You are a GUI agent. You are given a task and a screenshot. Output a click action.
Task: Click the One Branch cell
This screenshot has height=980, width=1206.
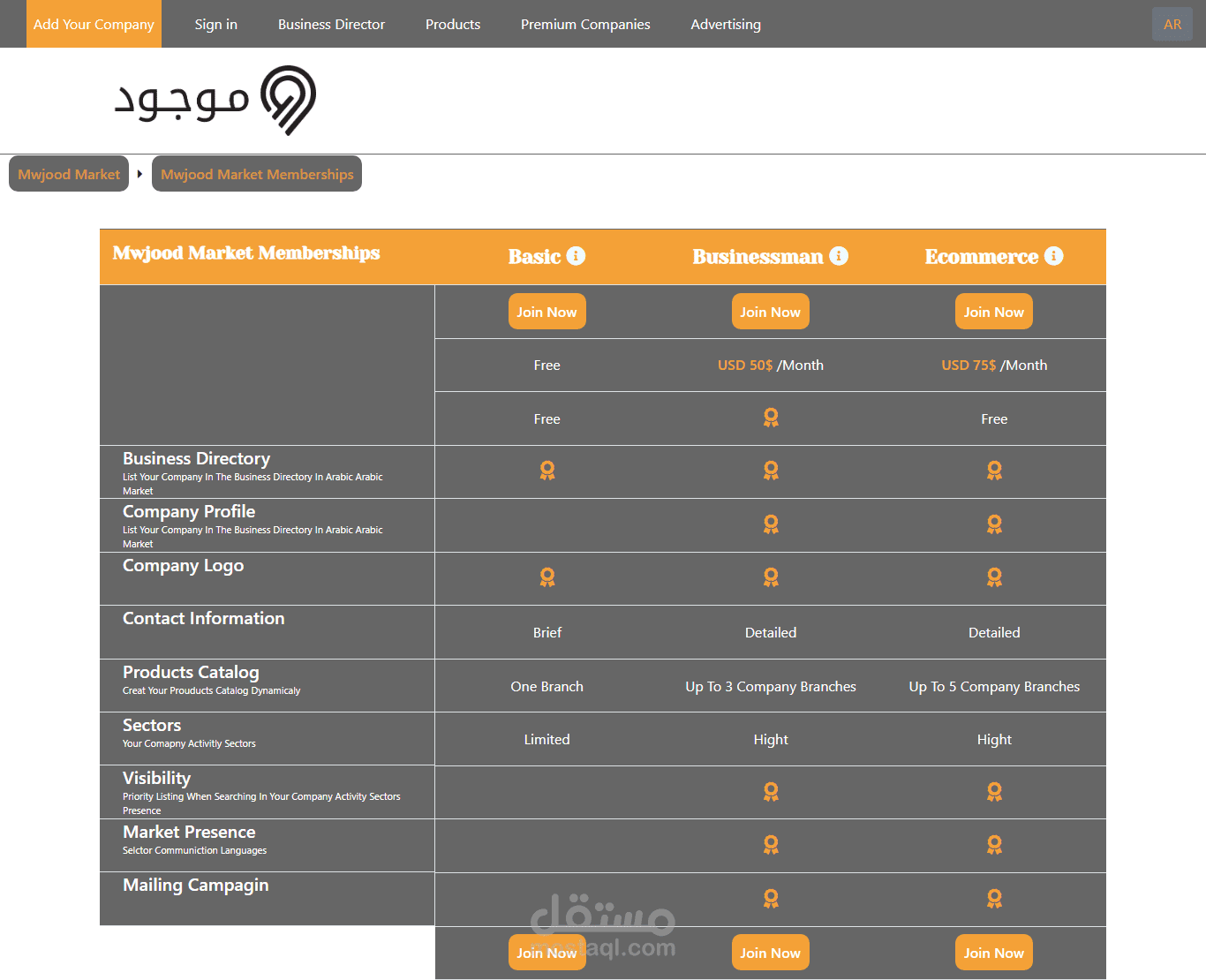[547, 687]
